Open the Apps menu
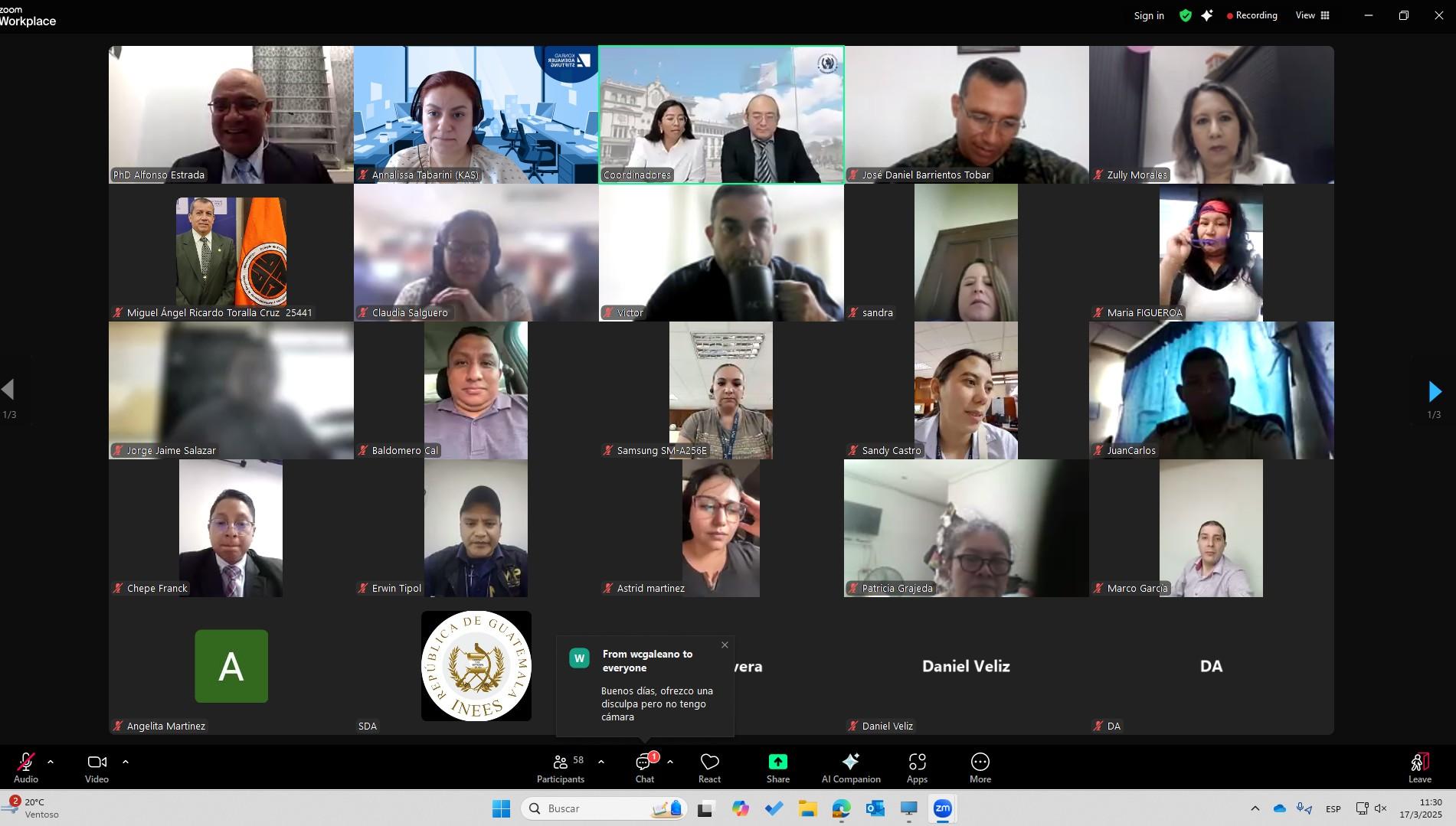Image resolution: width=1456 pixels, height=826 pixels. click(917, 768)
